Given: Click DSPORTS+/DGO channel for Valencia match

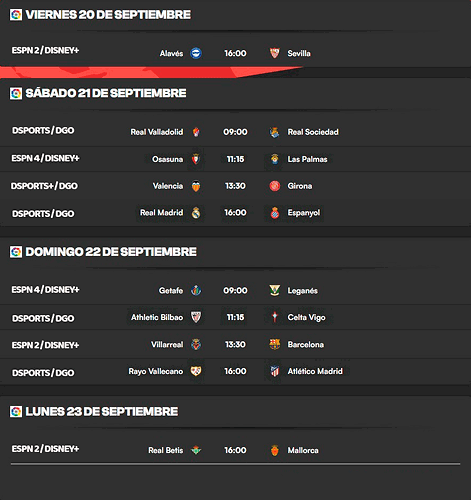Looking at the screenshot, I should 44,186.
